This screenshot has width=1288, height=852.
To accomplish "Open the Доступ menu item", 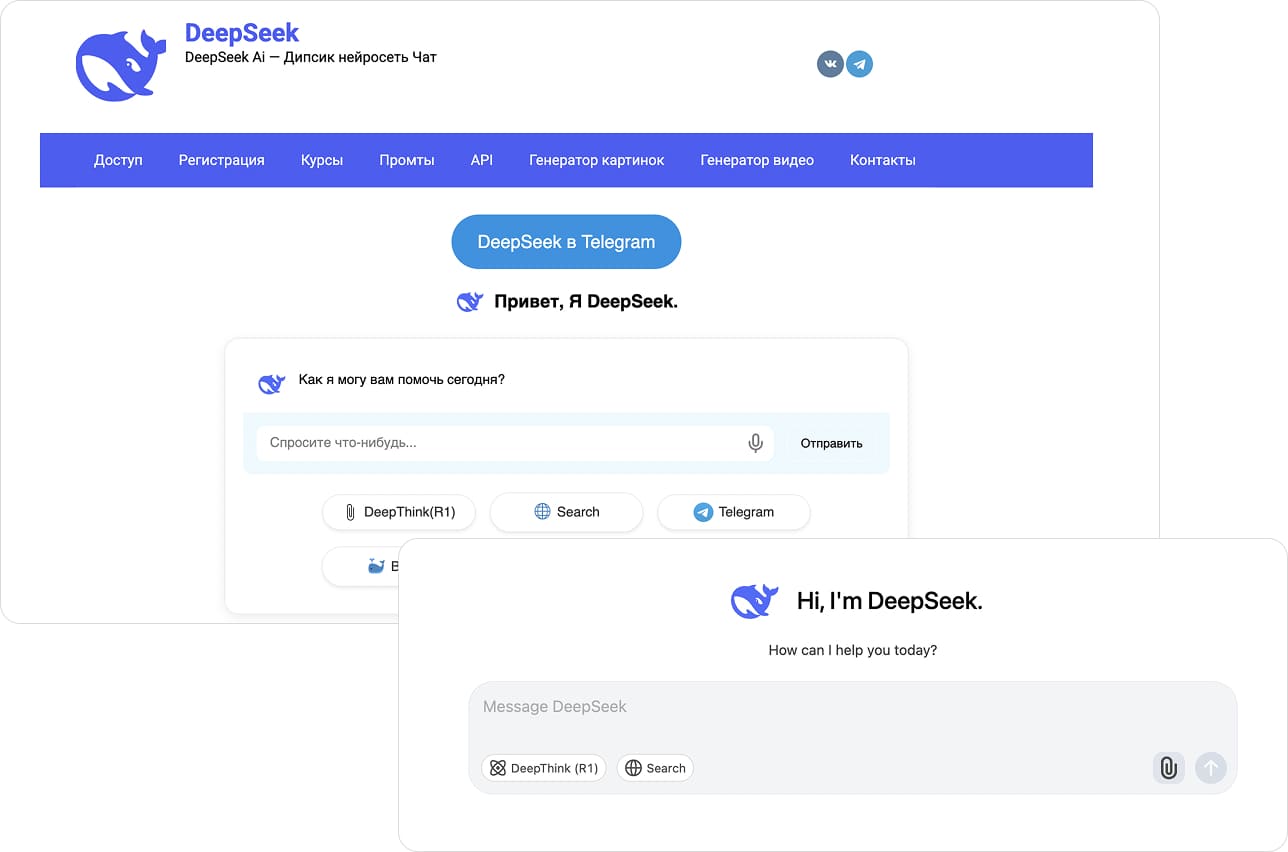I will [x=119, y=160].
